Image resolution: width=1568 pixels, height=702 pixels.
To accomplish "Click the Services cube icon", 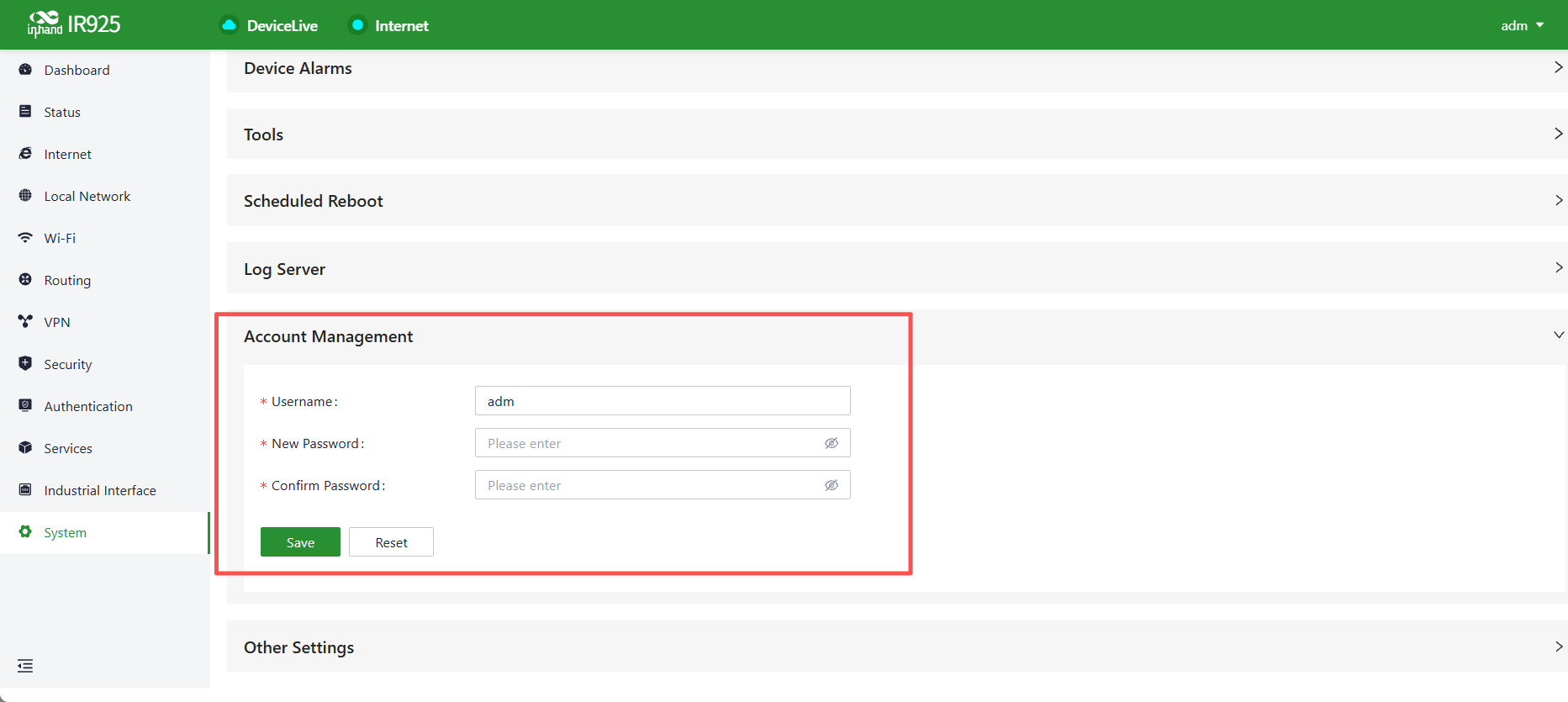I will (x=25, y=448).
